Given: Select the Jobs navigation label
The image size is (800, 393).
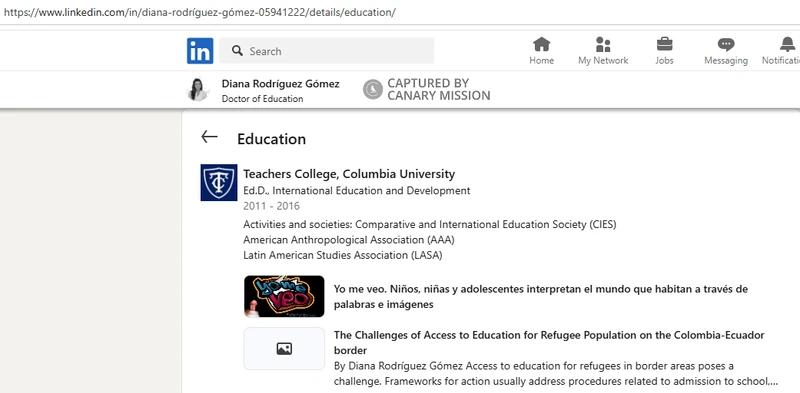Looking at the screenshot, I should 664,60.
